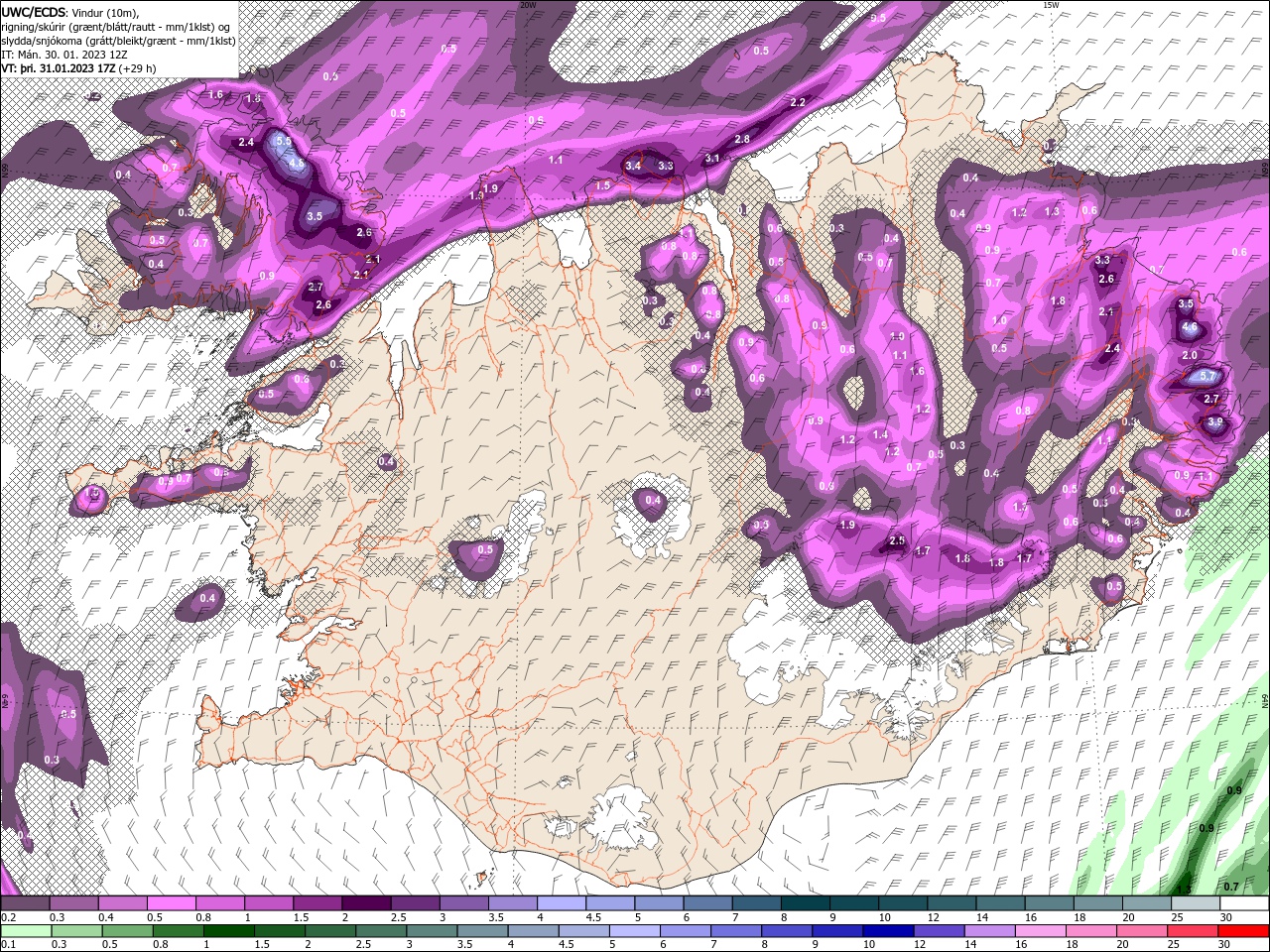Screen dimensions: 1270x952
Task: Click lower legend swatch between 1 and 1.5
Action: point(229,931)
